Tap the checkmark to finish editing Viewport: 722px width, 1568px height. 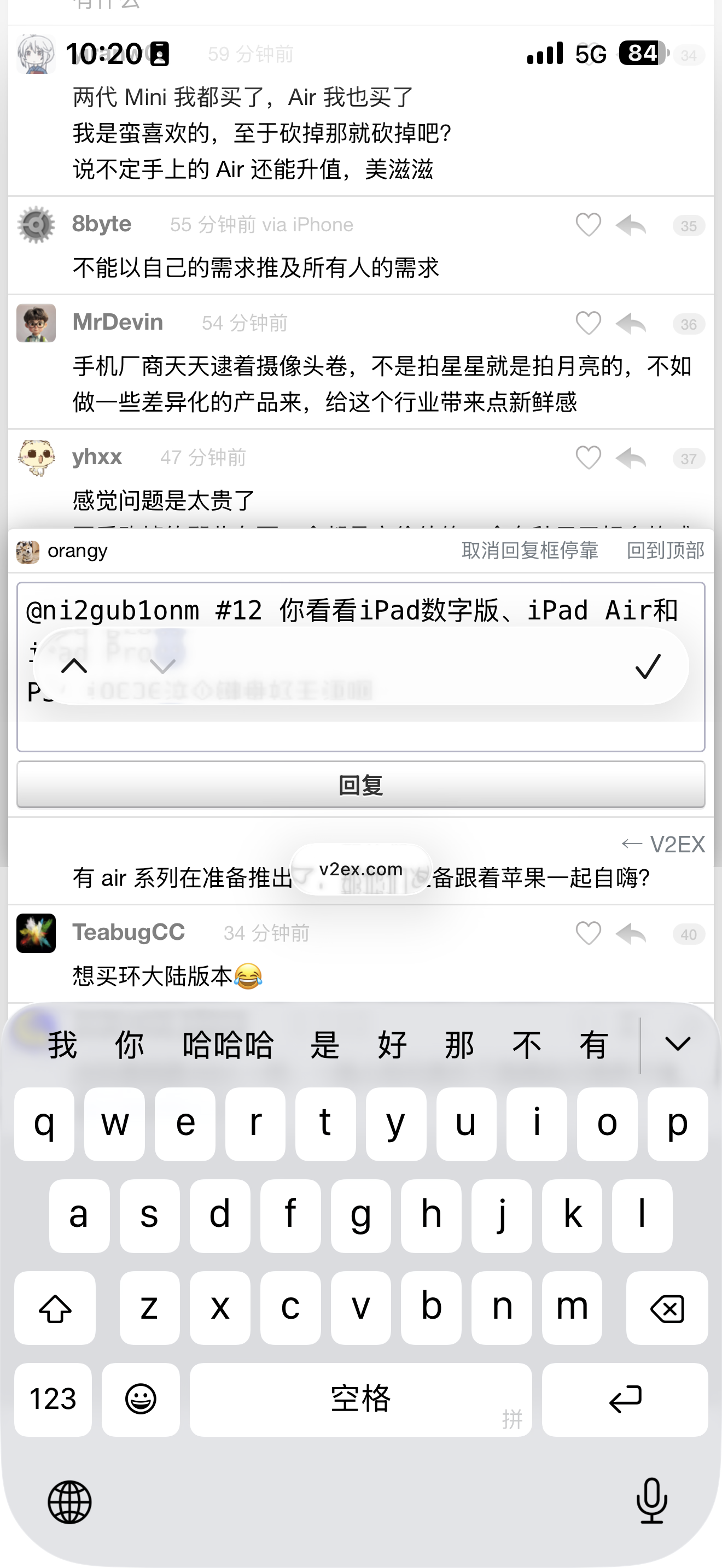point(648,666)
